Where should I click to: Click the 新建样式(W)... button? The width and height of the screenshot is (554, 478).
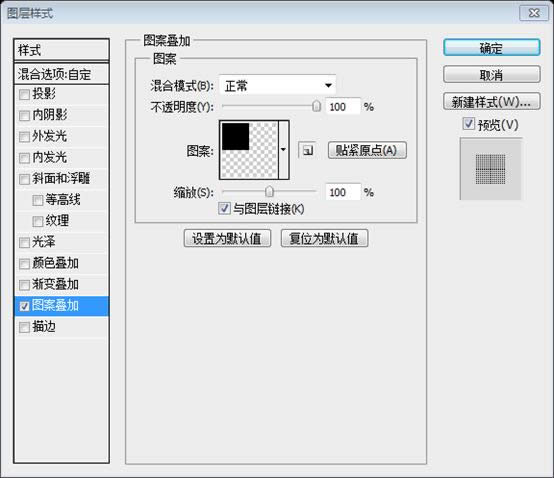tap(491, 102)
